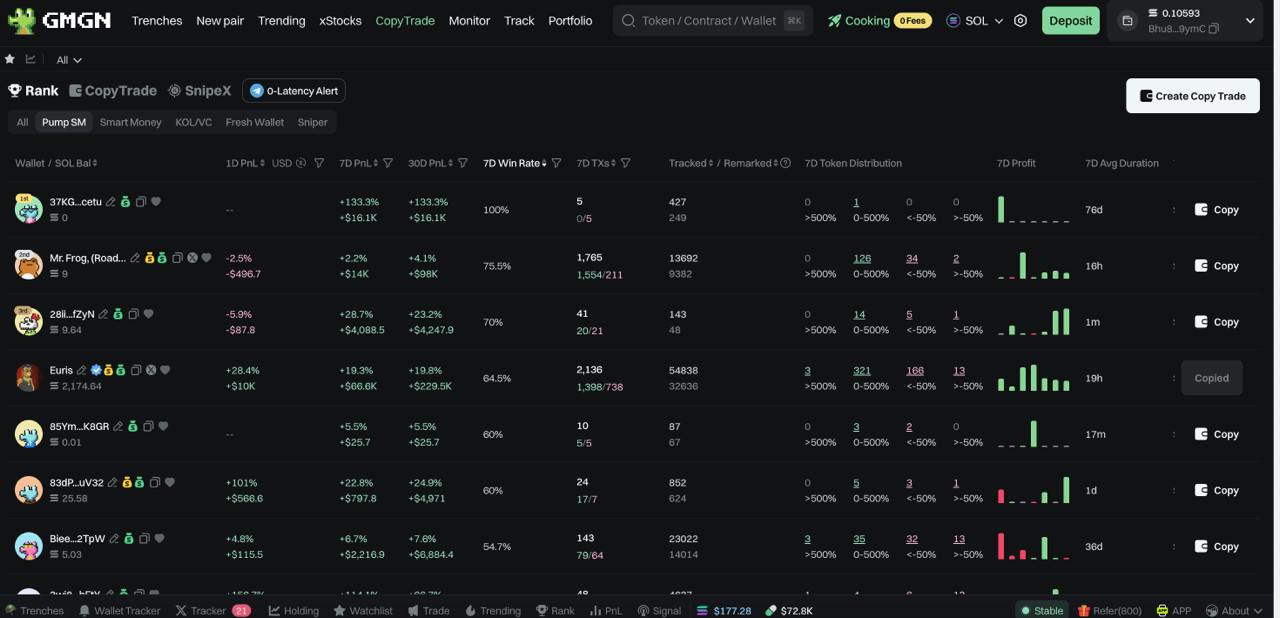Click the settings hexagon icon in header

click(1020, 20)
